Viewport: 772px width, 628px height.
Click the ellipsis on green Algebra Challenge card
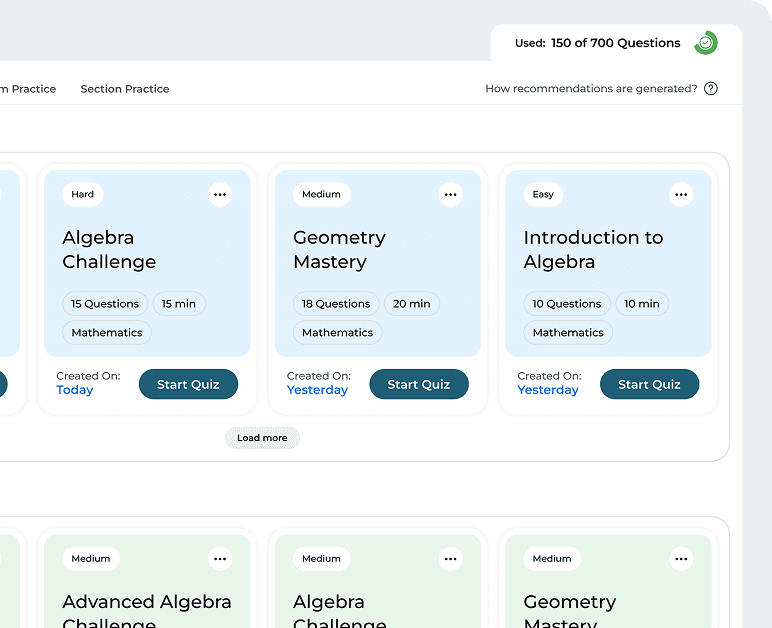[x=451, y=559]
